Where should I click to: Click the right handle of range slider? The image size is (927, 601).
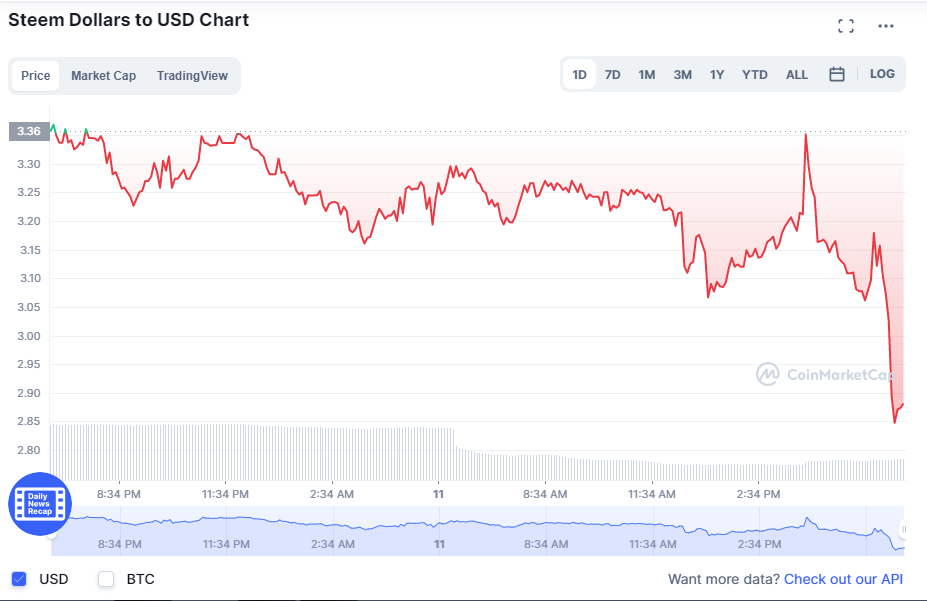[x=903, y=530]
